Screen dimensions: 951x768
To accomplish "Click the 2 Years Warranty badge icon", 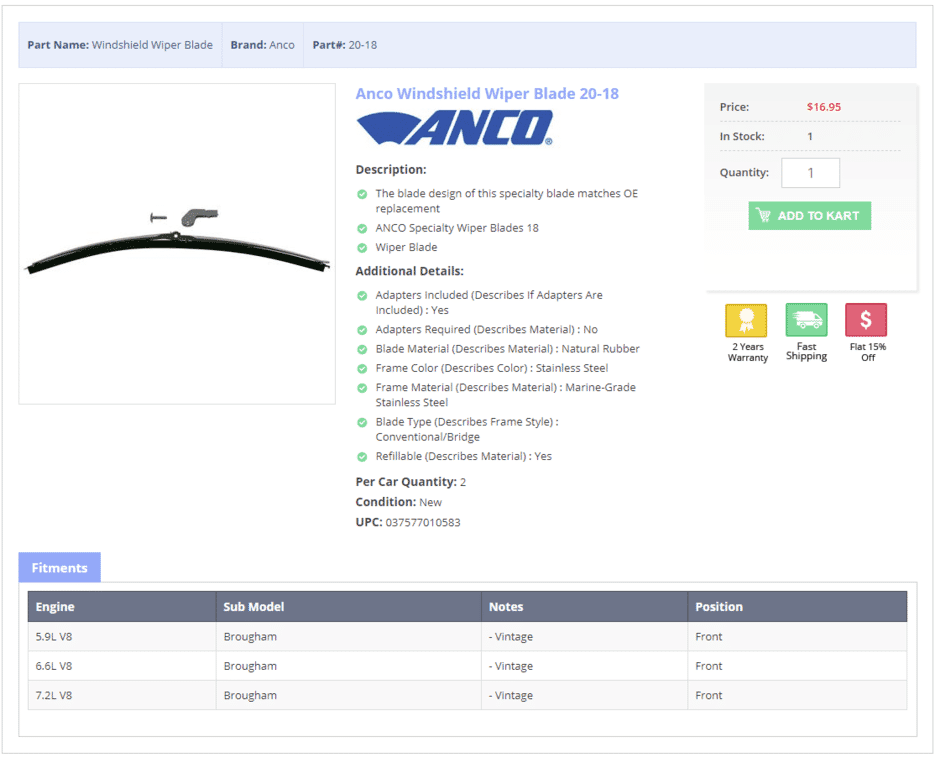I will (x=746, y=321).
